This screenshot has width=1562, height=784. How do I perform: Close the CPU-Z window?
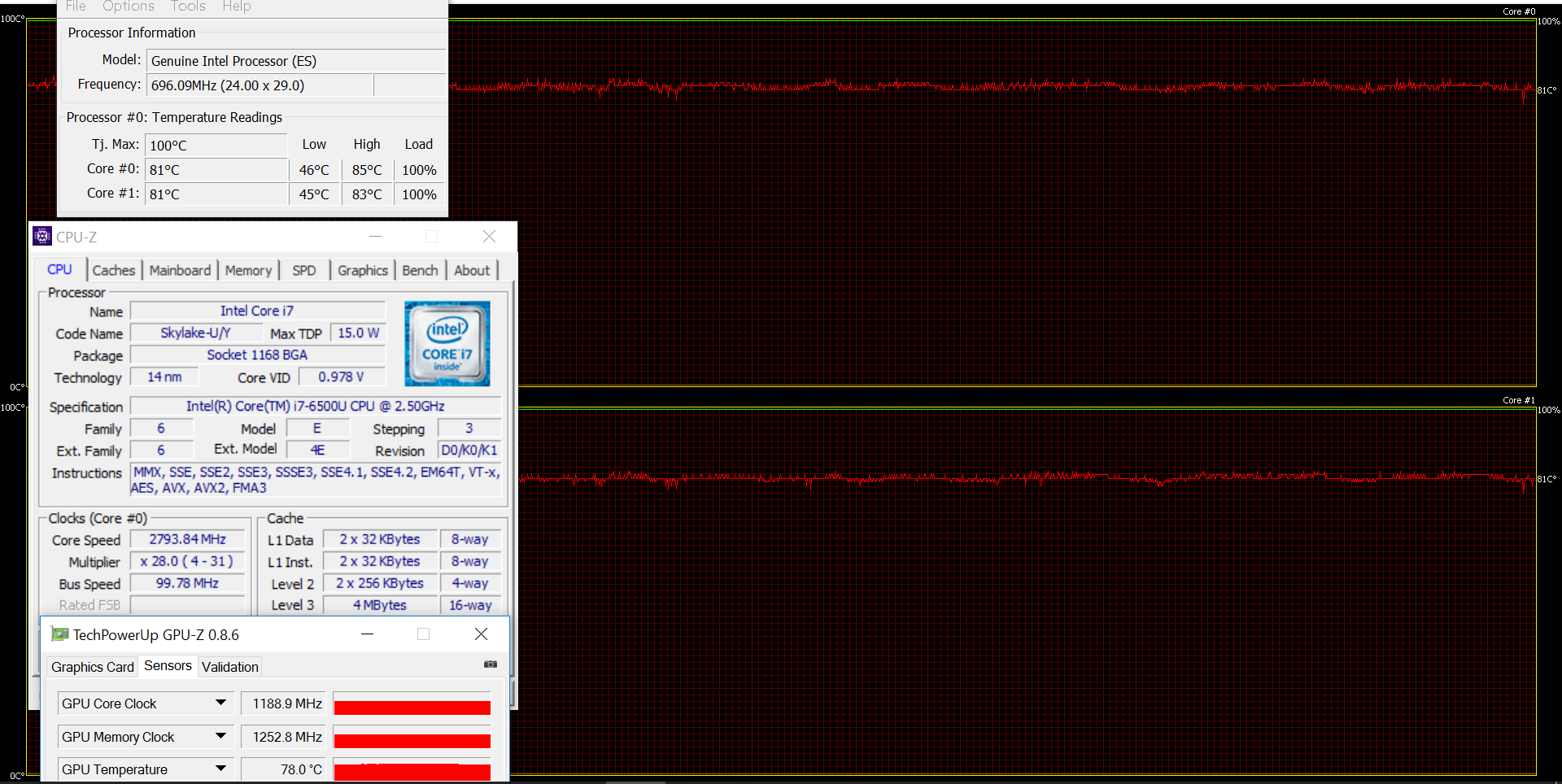pos(489,237)
